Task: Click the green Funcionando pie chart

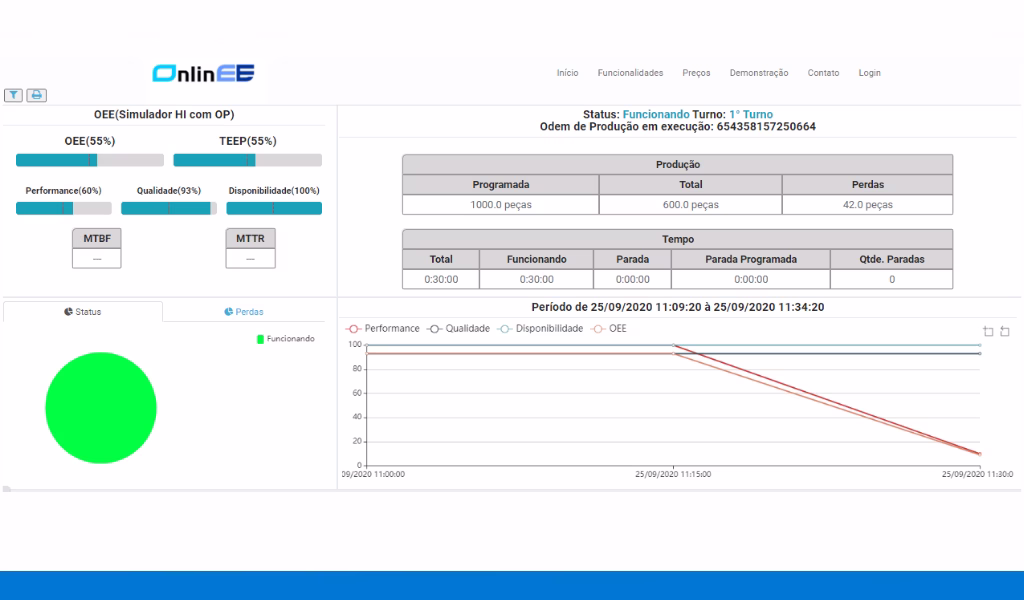Action: 101,408
